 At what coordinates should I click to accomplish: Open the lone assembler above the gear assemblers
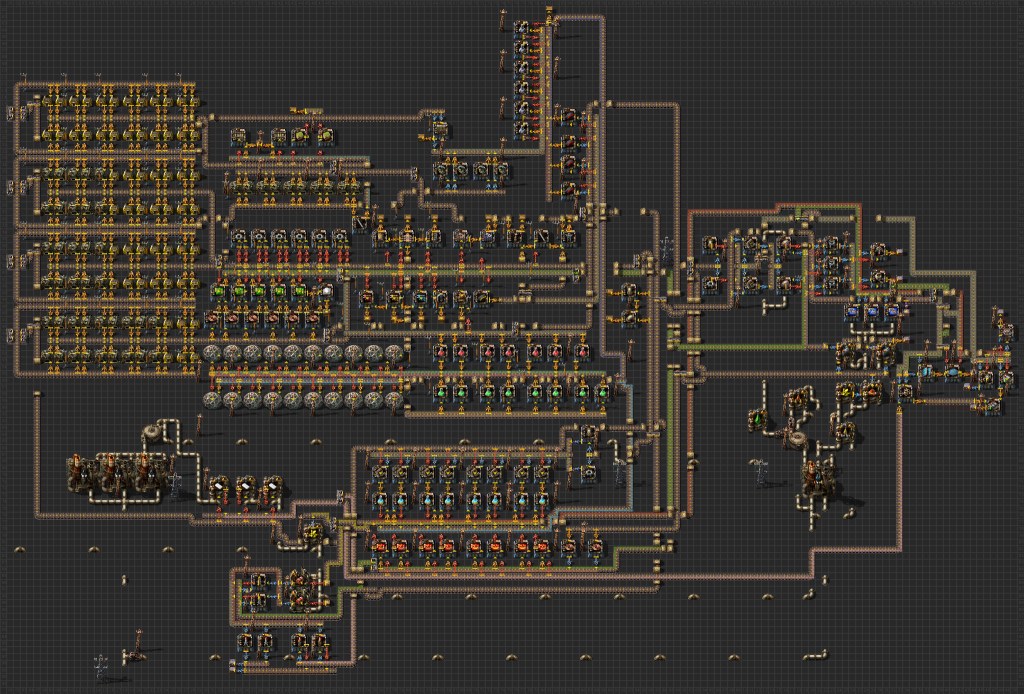(439, 129)
